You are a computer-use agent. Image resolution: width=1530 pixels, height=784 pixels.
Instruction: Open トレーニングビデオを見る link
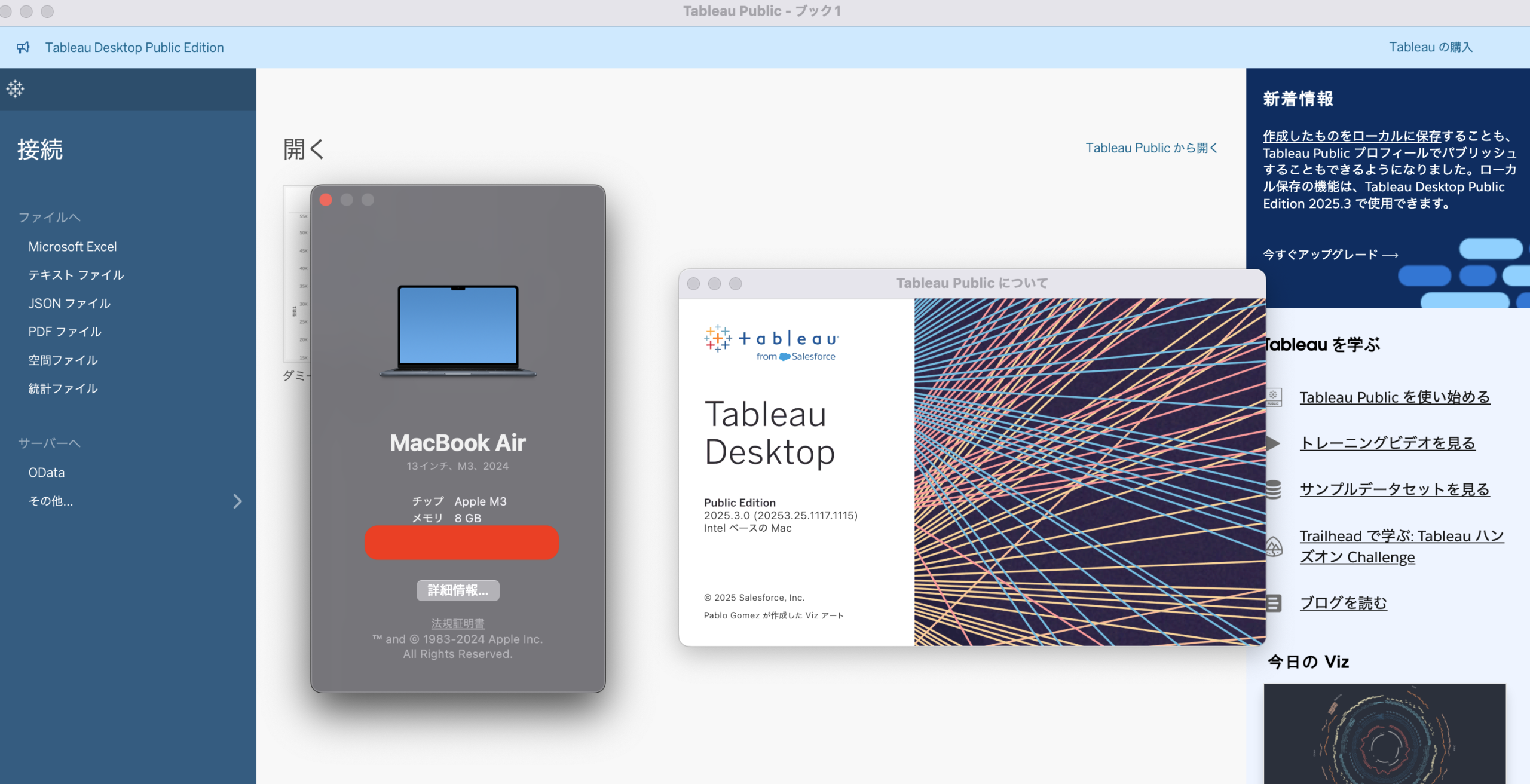point(1387,443)
